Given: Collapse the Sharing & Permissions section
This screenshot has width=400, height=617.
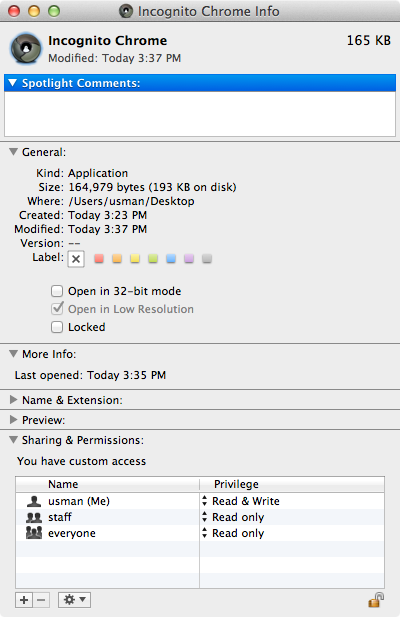Looking at the screenshot, I should pyautogui.click(x=13, y=440).
